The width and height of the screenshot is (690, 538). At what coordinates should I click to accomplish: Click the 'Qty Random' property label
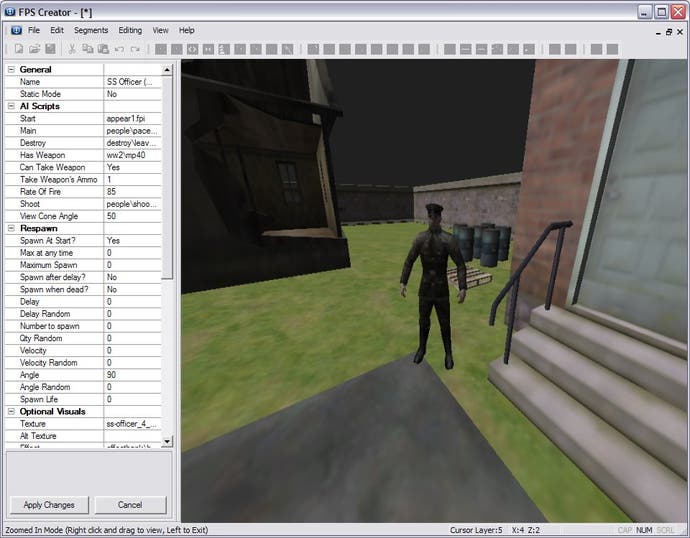[41, 338]
